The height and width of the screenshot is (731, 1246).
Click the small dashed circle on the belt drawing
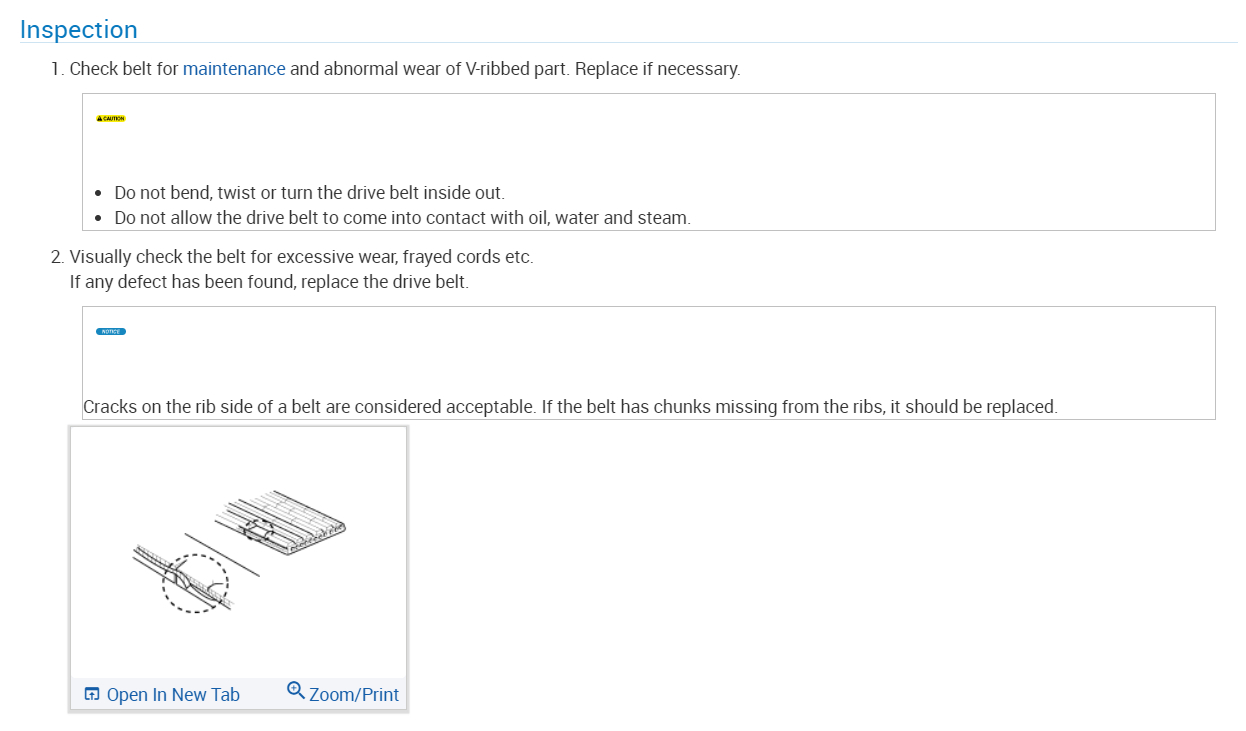pos(259,529)
